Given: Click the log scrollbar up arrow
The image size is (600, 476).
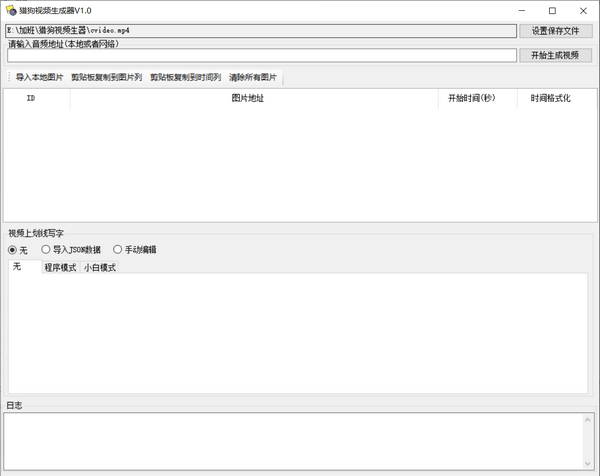Looking at the screenshot, I should click(x=588, y=420).
